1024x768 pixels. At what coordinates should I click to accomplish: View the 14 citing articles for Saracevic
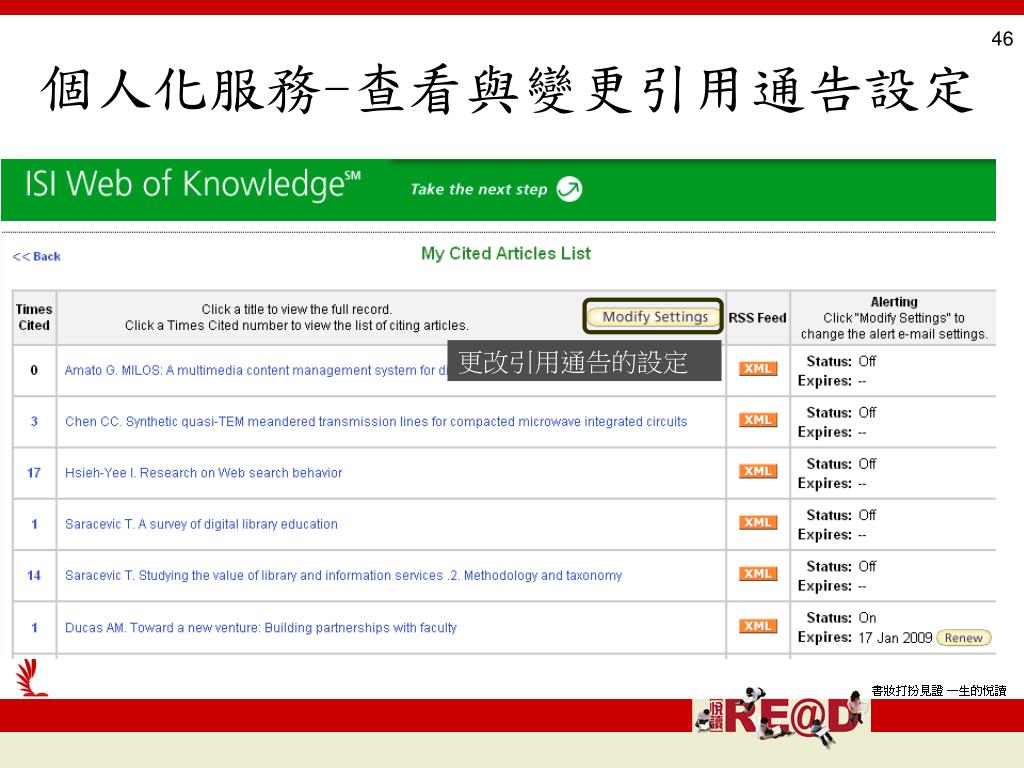click(34, 575)
